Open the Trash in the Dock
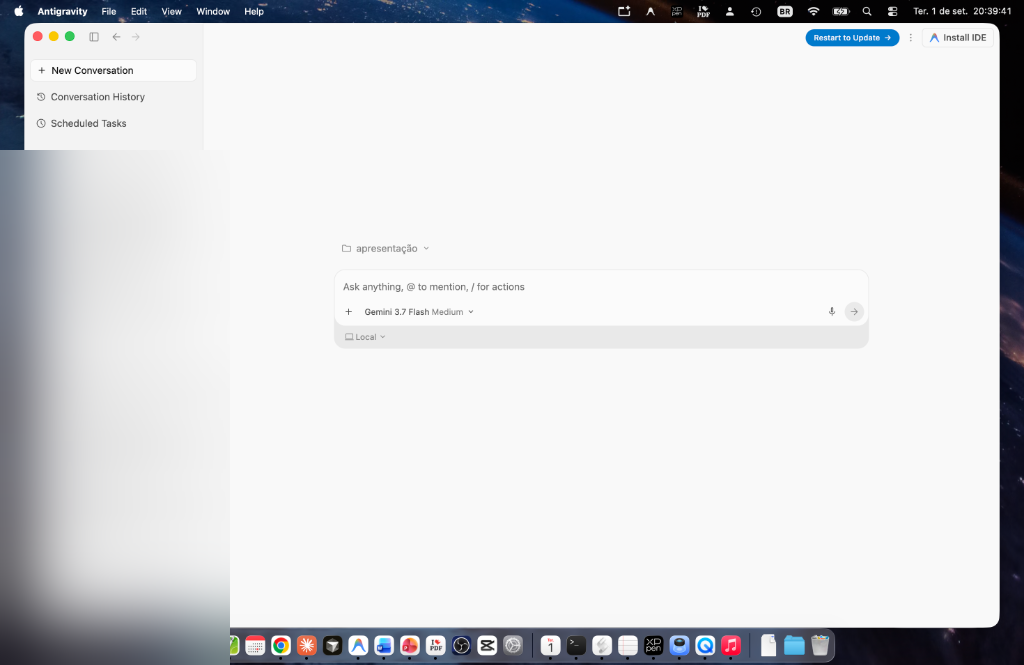Image resolution: width=1024 pixels, height=665 pixels. point(820,645)
